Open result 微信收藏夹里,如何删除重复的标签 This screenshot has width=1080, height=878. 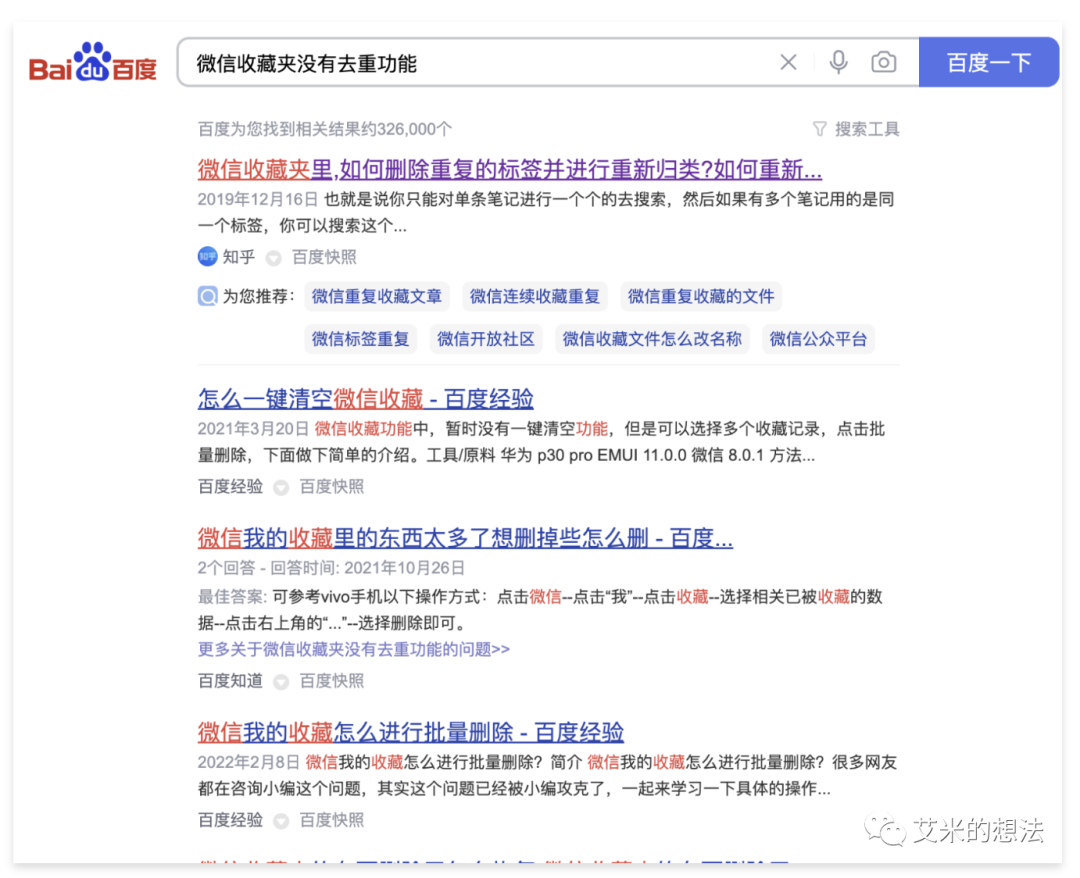tap(509, 169)
